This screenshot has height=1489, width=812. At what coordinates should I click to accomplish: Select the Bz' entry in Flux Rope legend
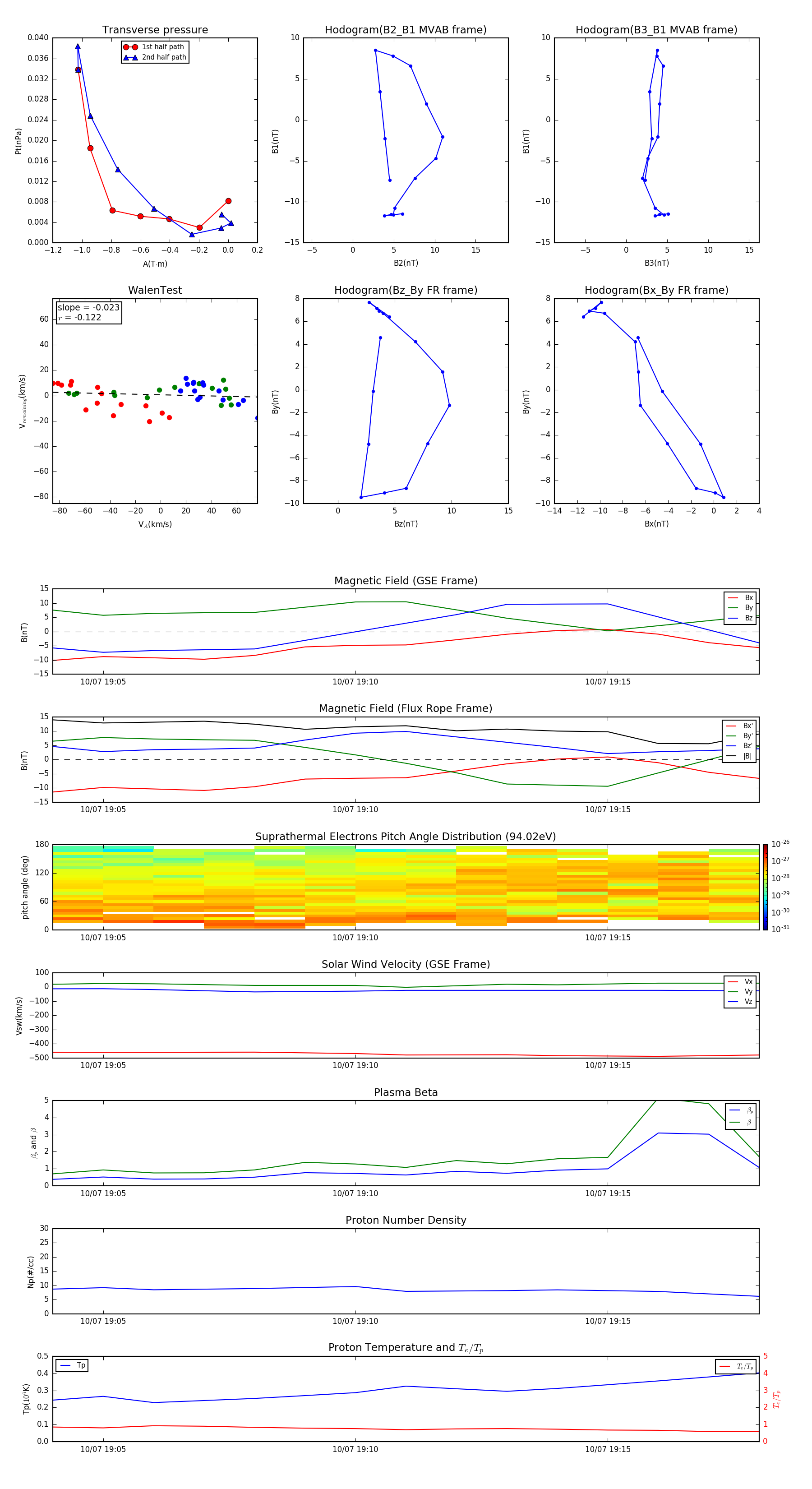point(739,746)
